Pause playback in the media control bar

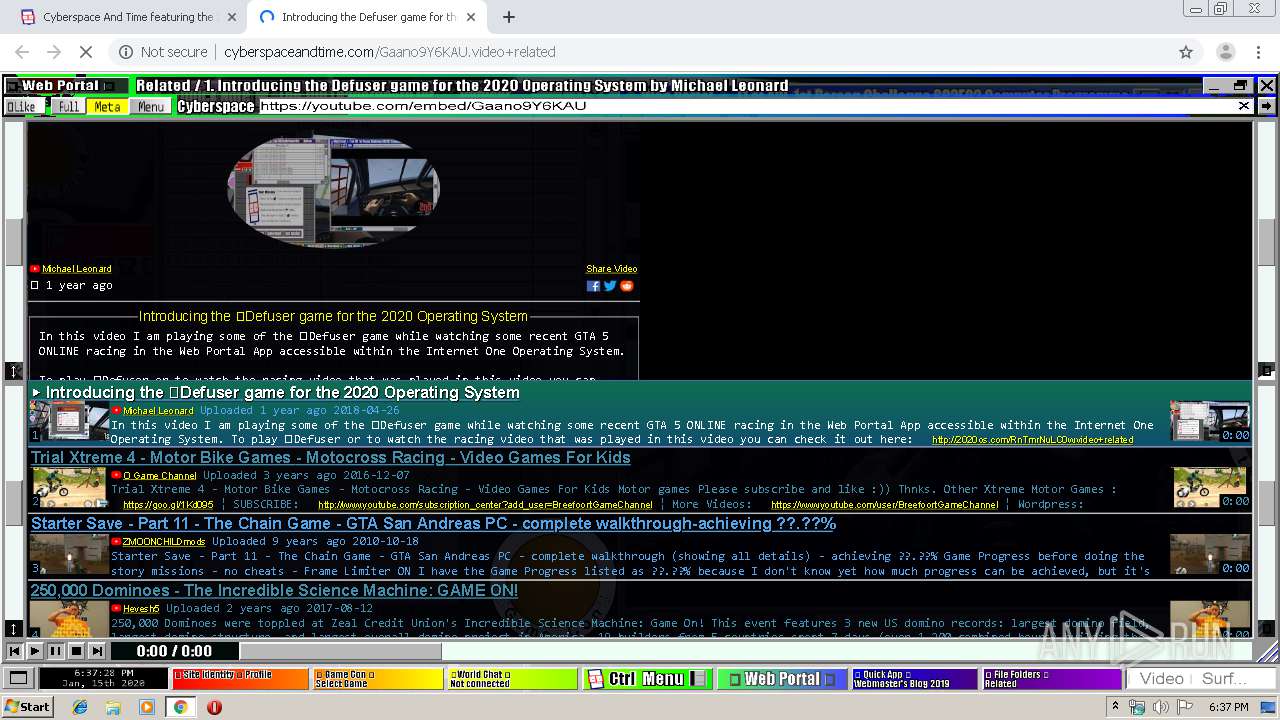pyautogui.click(x=55, y=651)
